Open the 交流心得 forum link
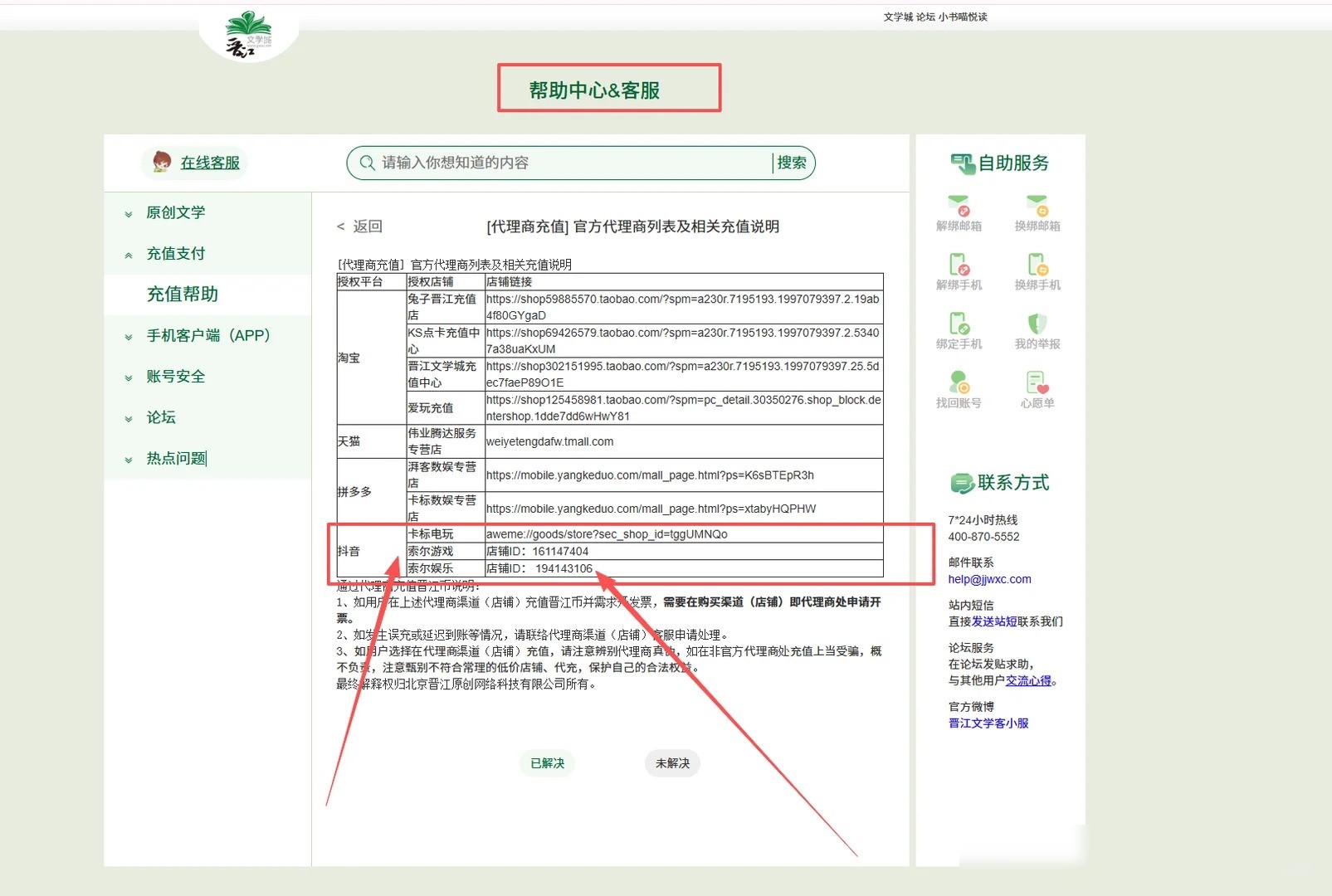Screen dimensions: 1332x896 coord(1028,680)
